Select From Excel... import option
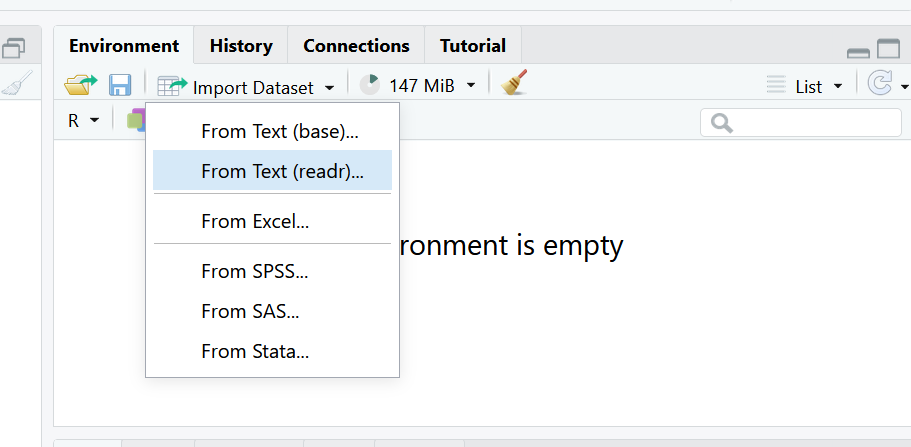The image size is (911, 447). coord(254,221)
